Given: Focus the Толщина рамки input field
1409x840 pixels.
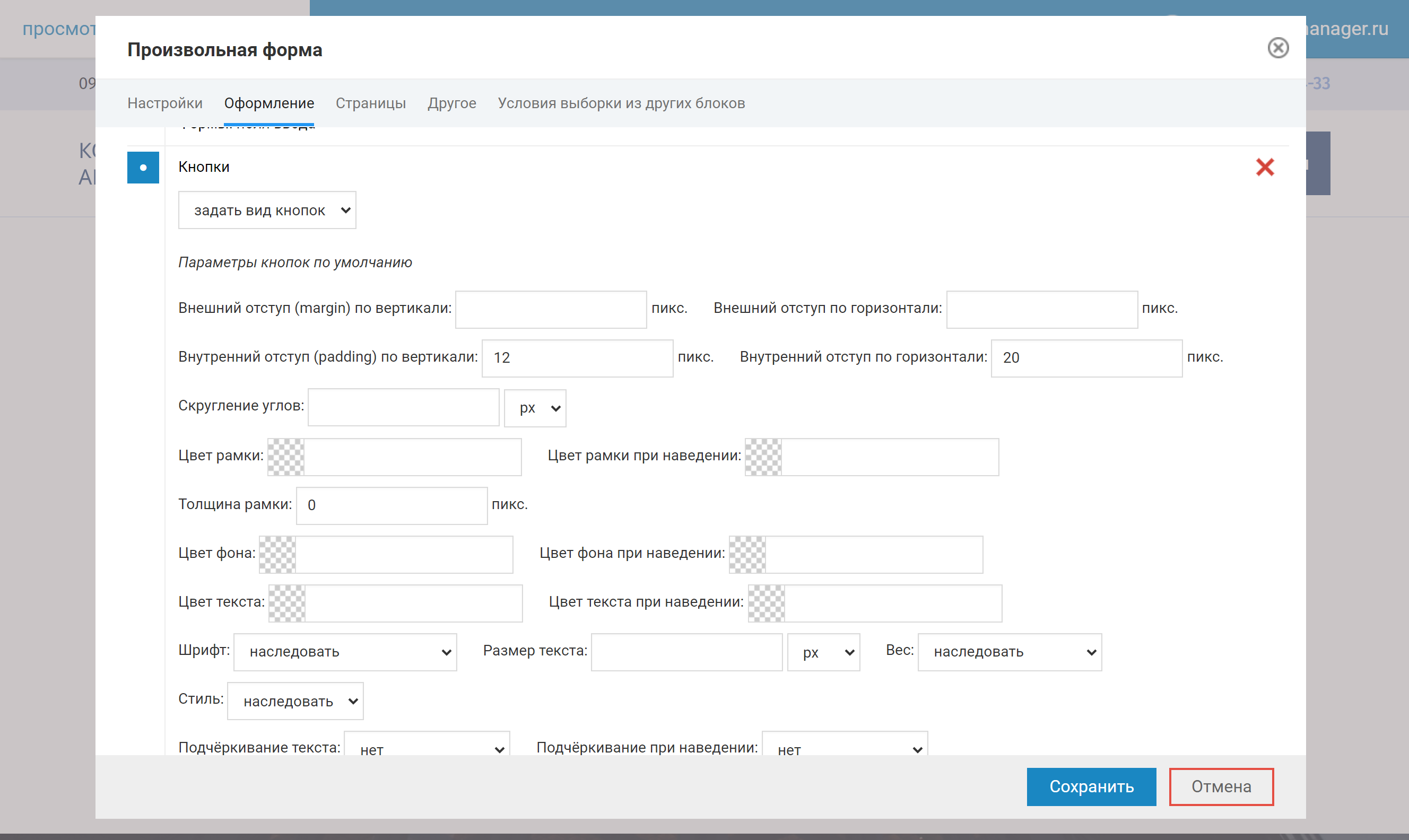Looking at the screenshot, I should click(392, 505).
